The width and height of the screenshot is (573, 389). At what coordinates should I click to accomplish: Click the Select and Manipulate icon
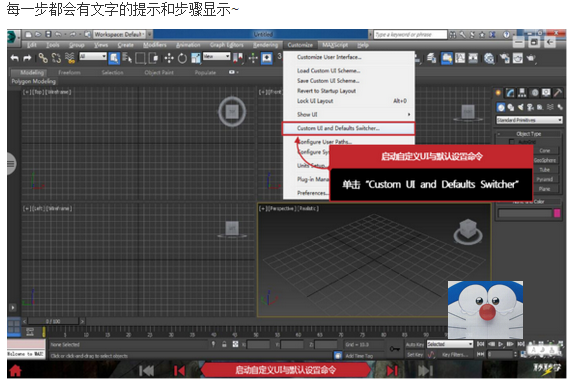coord(253,58)
